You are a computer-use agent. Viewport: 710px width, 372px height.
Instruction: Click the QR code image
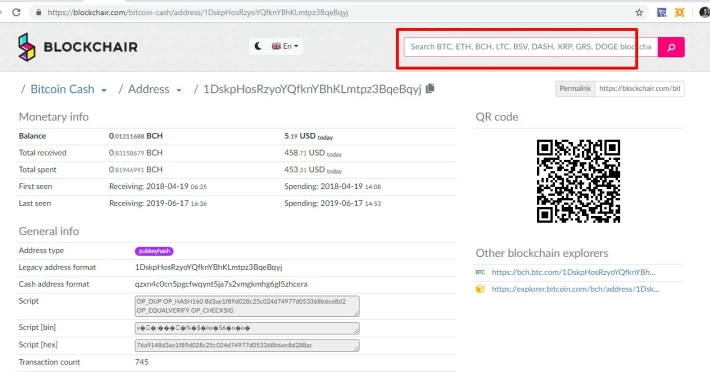(x=578, y=181)
